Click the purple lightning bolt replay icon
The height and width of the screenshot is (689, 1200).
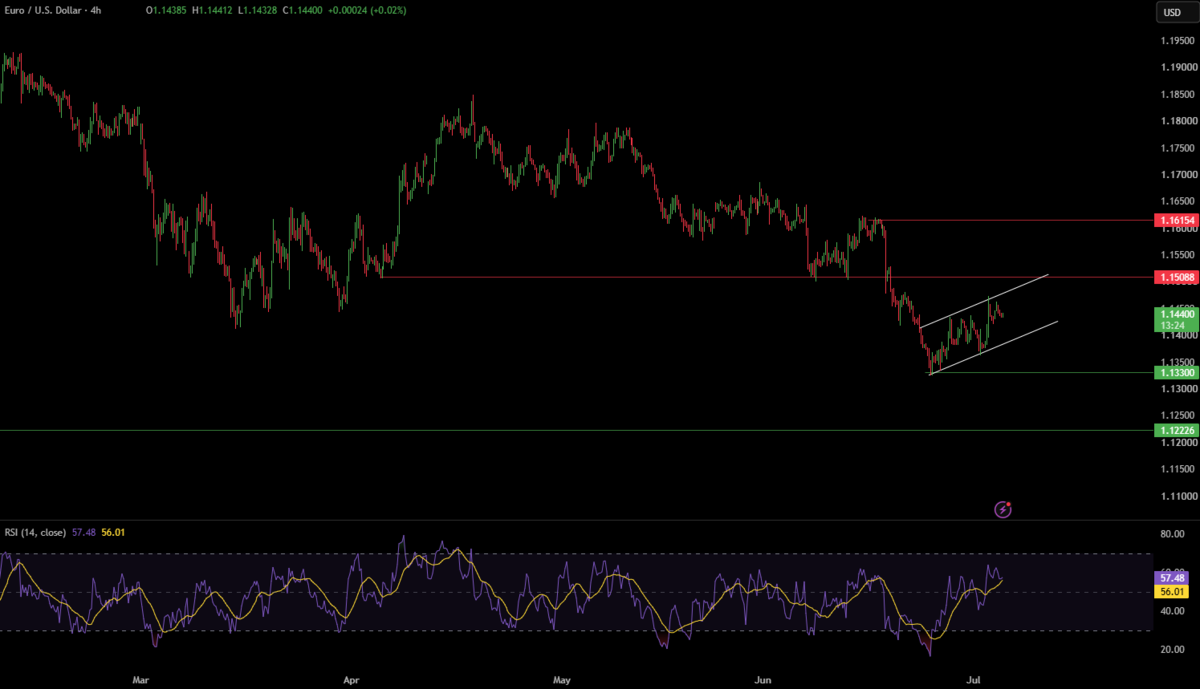[1003, 510]
